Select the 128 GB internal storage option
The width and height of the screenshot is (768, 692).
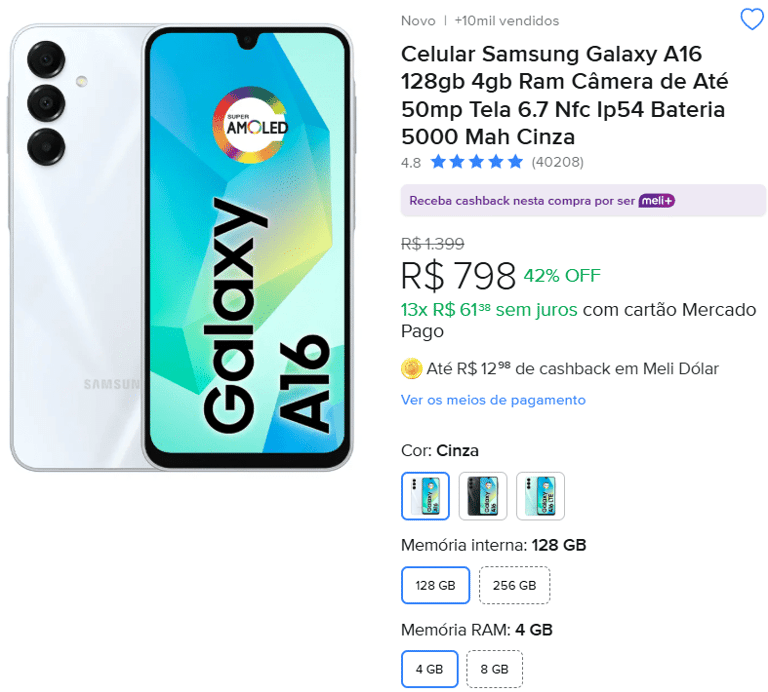[435, 585]
